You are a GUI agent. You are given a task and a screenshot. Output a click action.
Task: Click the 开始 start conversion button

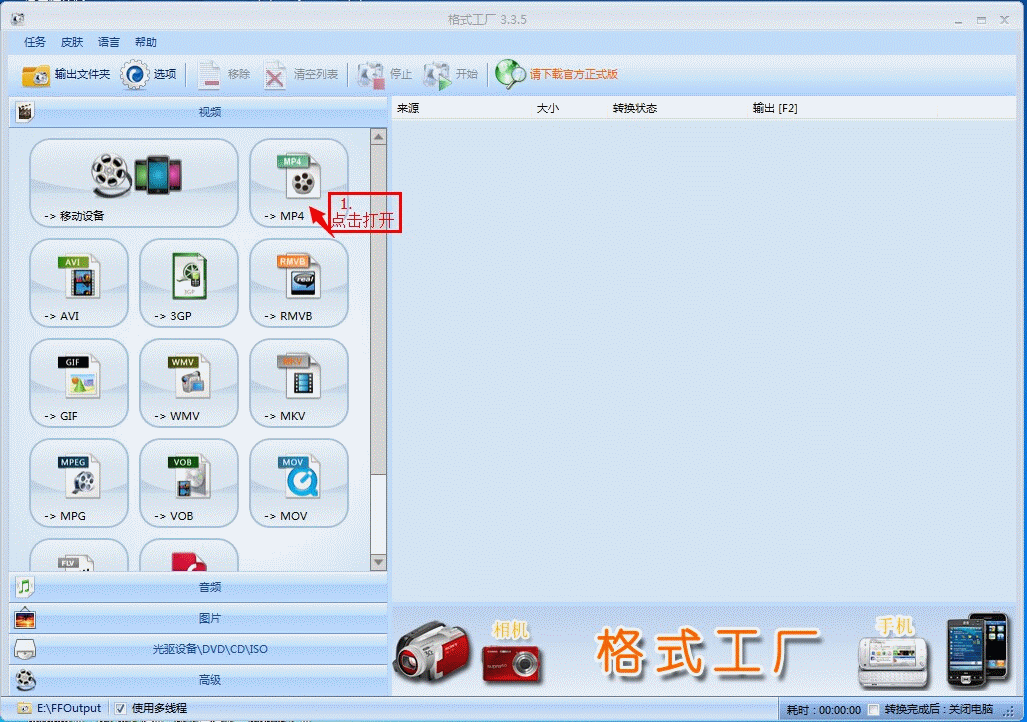click(x=449, y=74)
